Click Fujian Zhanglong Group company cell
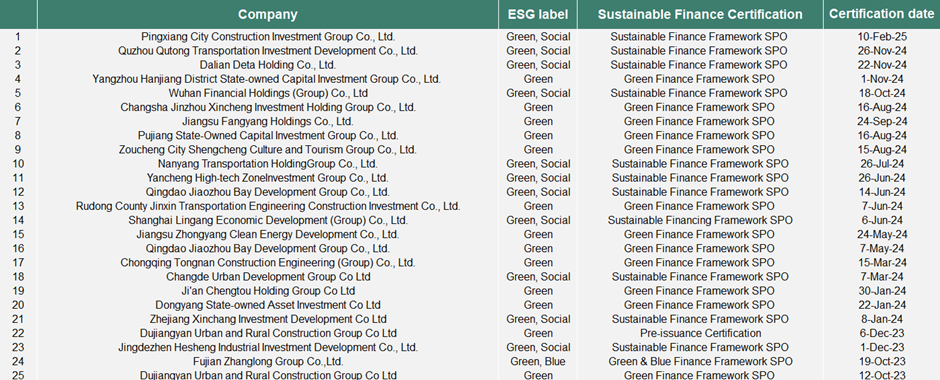Image resolution: width=940 pixels, height=380 pixels. point(267,361)
